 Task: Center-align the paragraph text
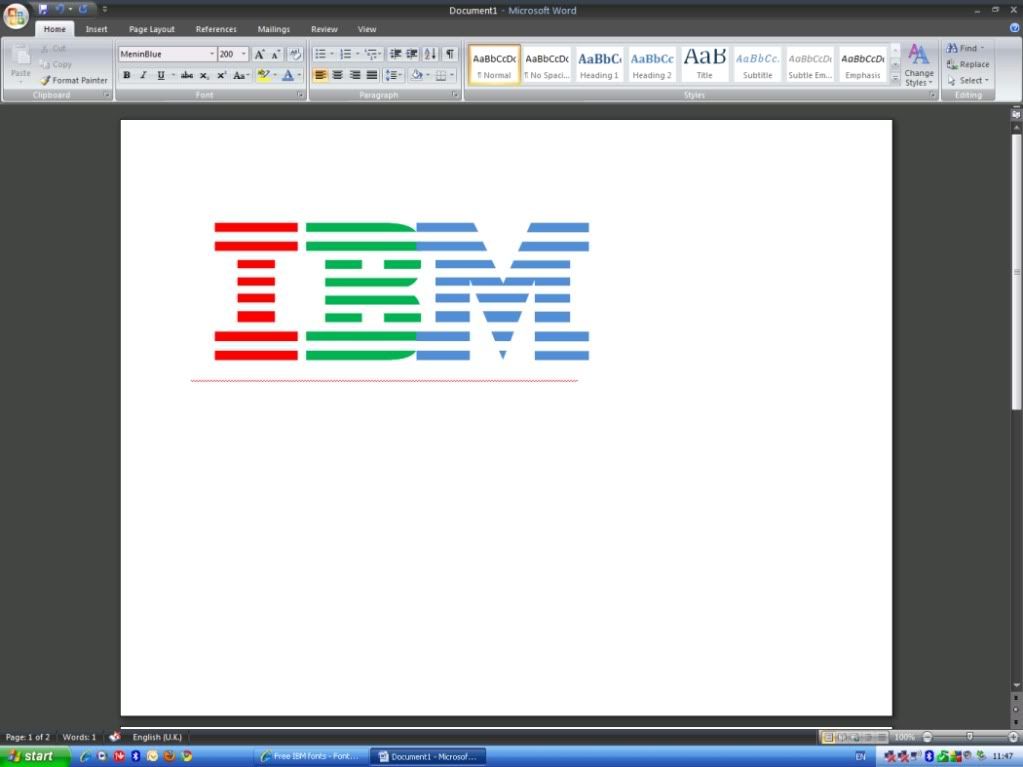click(x=337, y=75)
